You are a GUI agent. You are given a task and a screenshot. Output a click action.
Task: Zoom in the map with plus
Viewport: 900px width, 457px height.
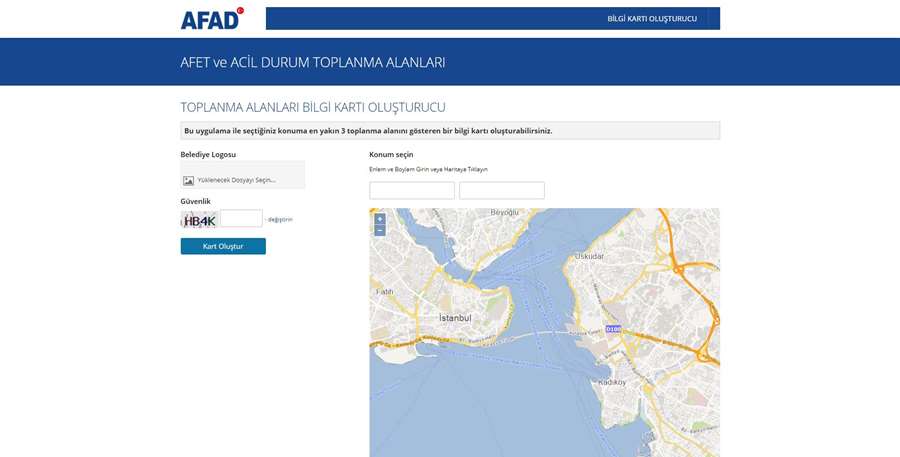tap(379, 219)
